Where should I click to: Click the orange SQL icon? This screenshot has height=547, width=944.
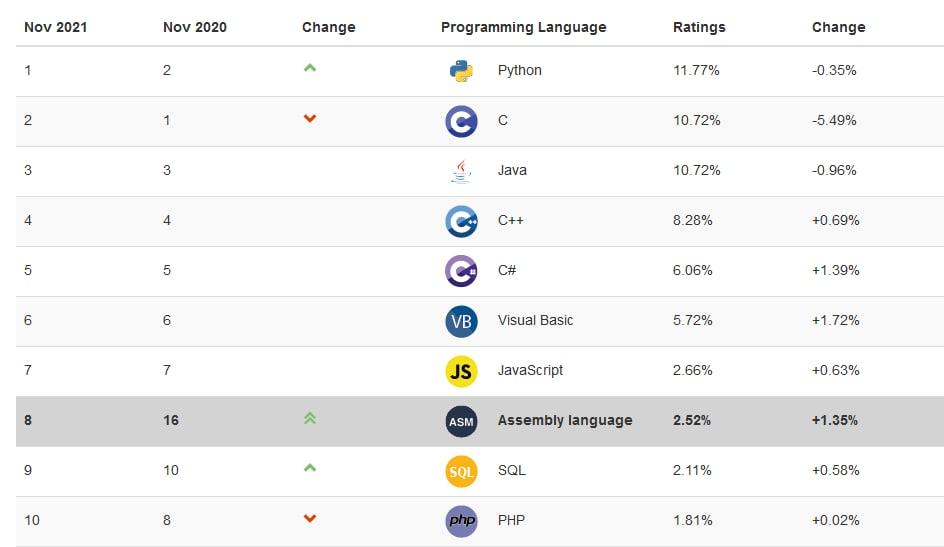pyautogui.click(x=461, y=471)
